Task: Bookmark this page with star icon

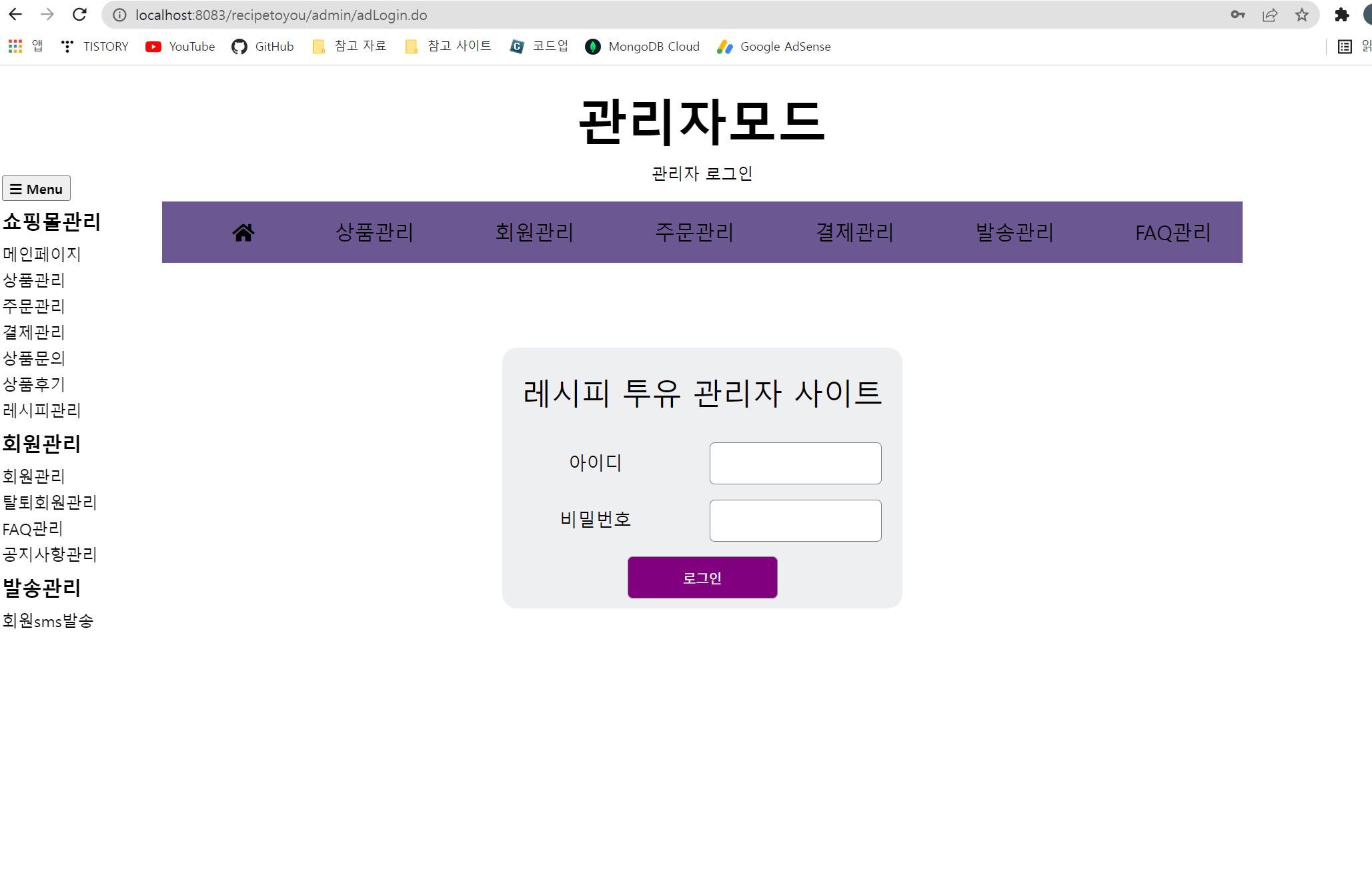Action: point(1301,15)
